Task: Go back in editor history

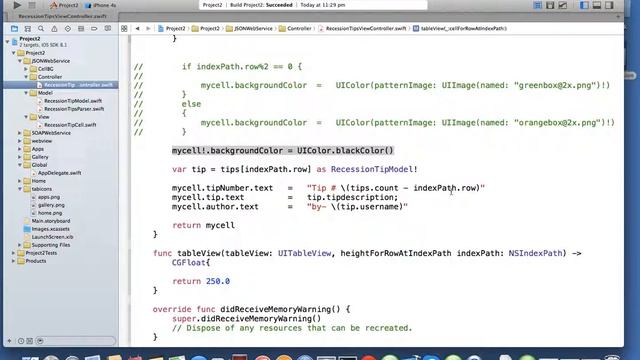Action: 138,29
